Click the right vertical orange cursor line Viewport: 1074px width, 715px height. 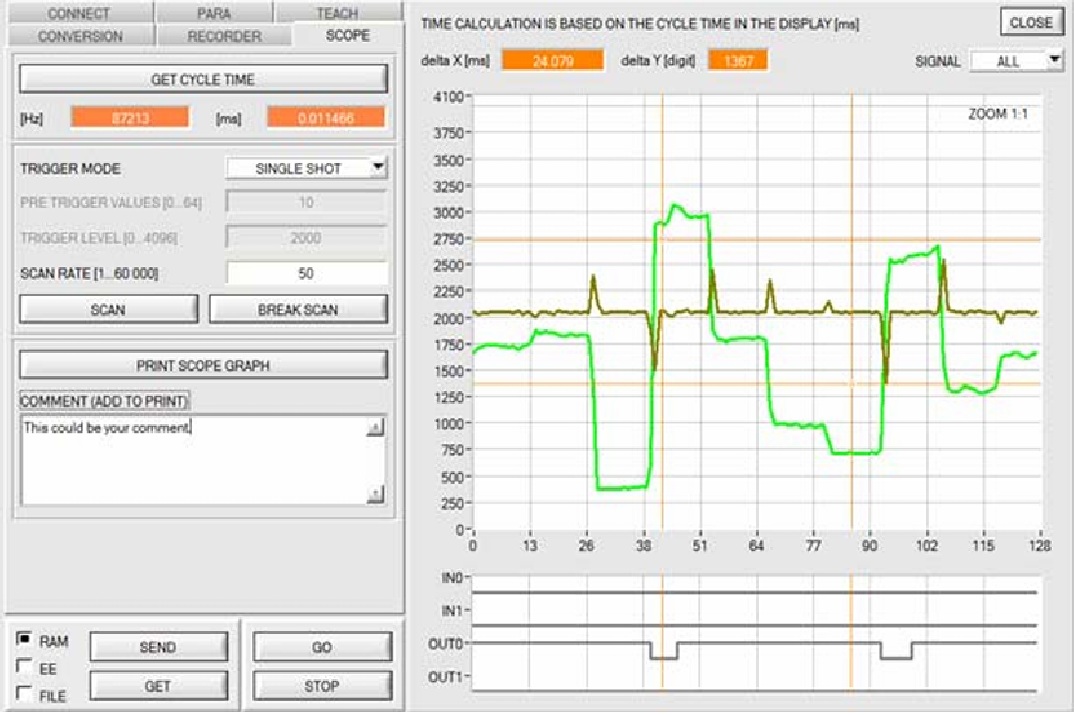point(851,312)
